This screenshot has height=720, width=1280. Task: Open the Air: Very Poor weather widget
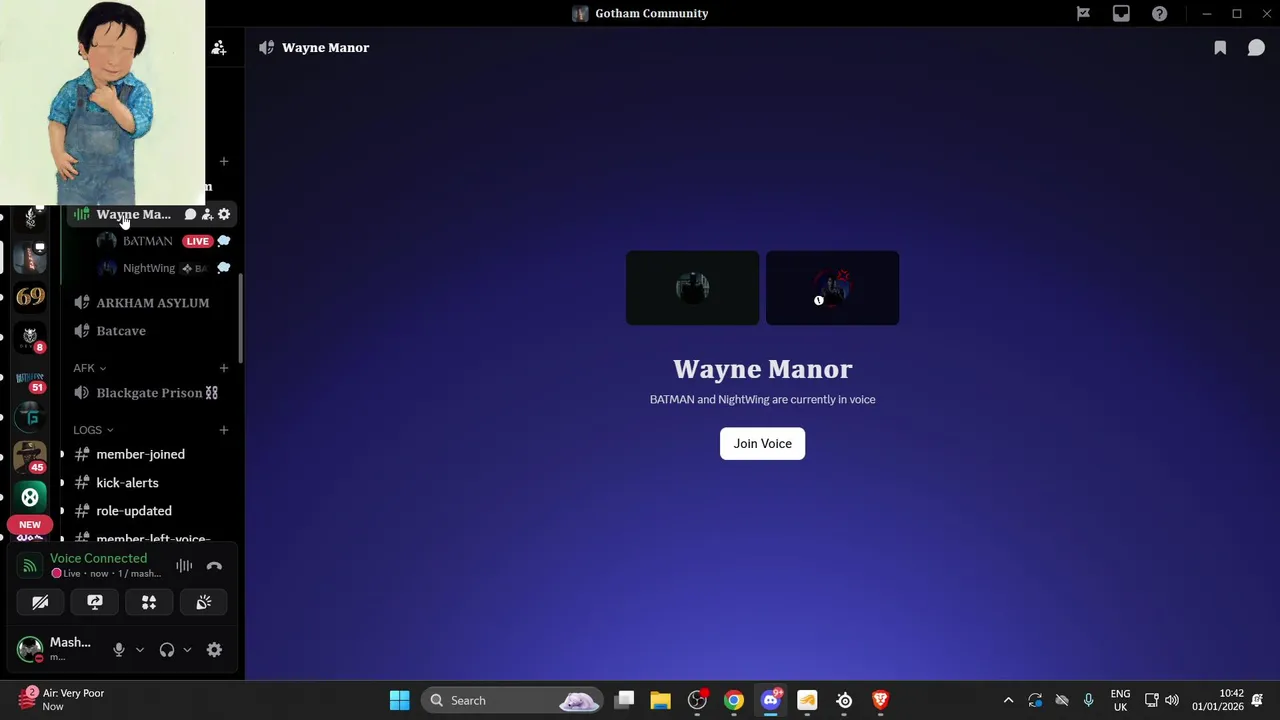(x=62, y=700)
